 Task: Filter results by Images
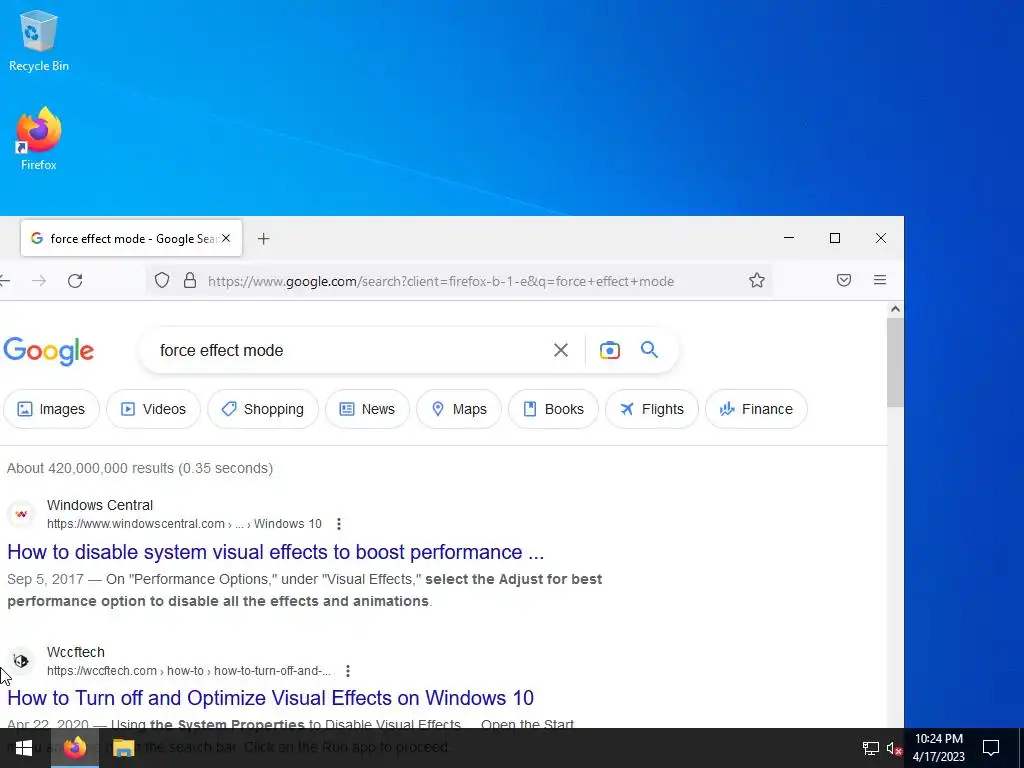(51, 409)
